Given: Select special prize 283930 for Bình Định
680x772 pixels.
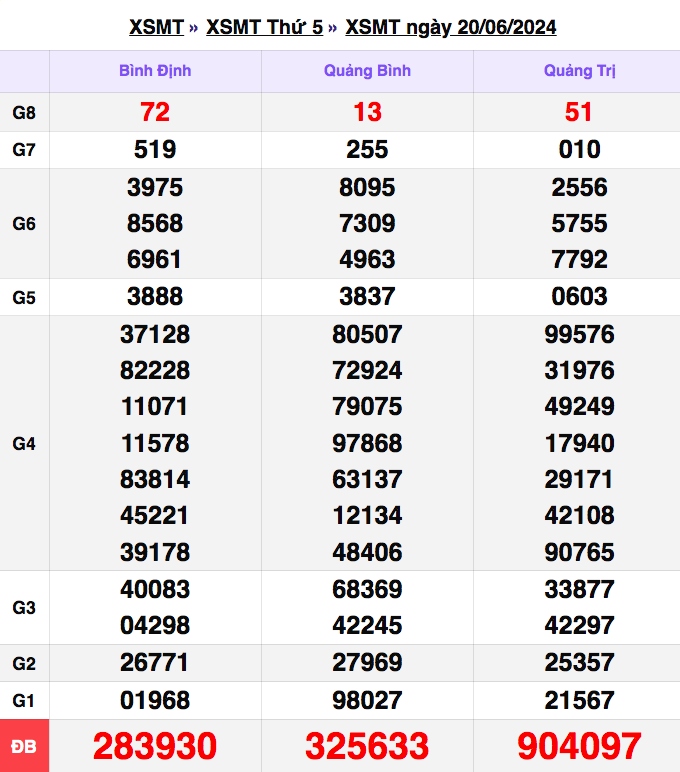Looking at the screenshot, I should point(155,746).
